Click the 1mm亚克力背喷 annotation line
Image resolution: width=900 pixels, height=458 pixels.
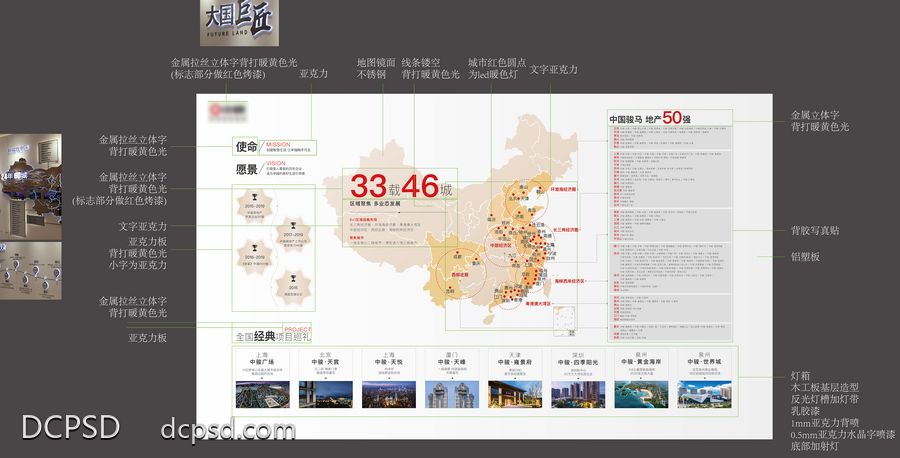click(825, 422)
